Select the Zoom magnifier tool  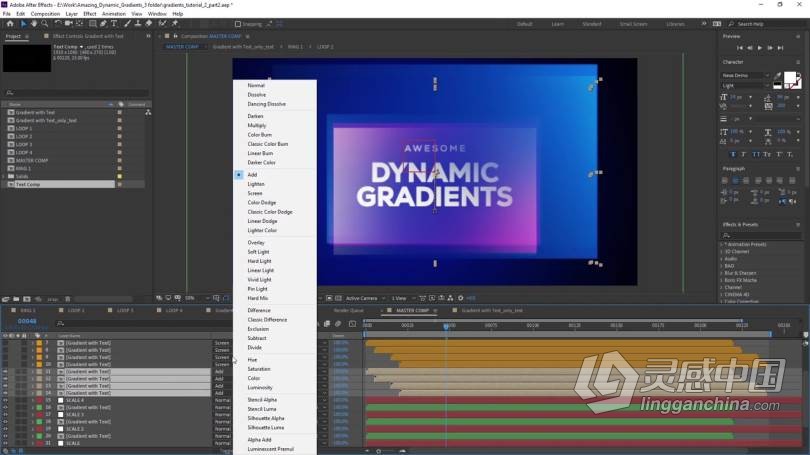tap(45, 24)
